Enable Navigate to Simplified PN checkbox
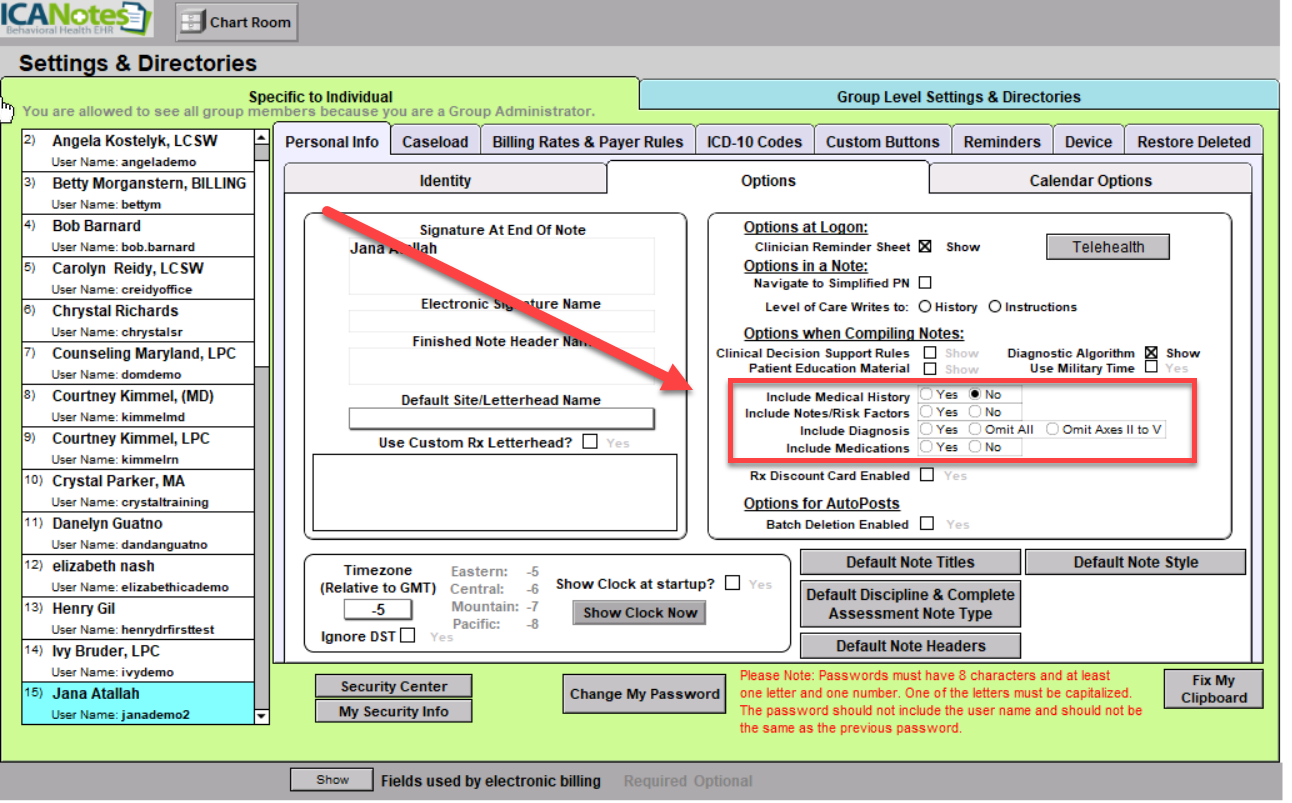 coord(925,283)
